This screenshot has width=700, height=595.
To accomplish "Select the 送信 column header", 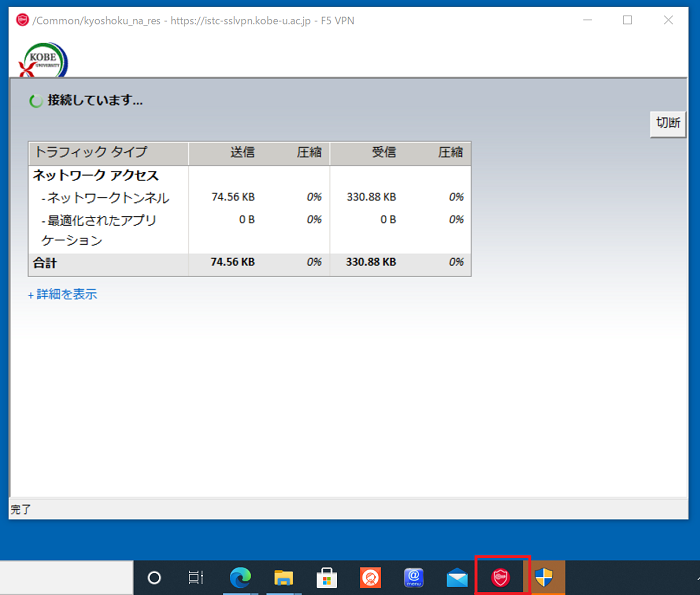I will (242, 153).
